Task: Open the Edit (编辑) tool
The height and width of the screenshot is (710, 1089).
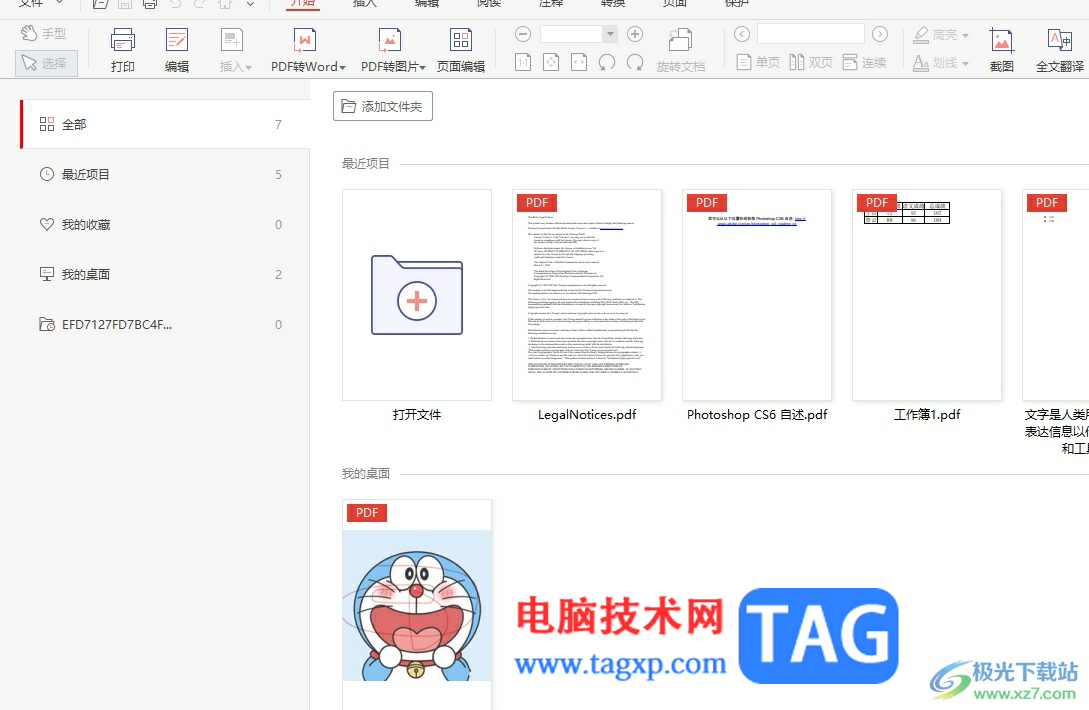Action: coord(177,51)
